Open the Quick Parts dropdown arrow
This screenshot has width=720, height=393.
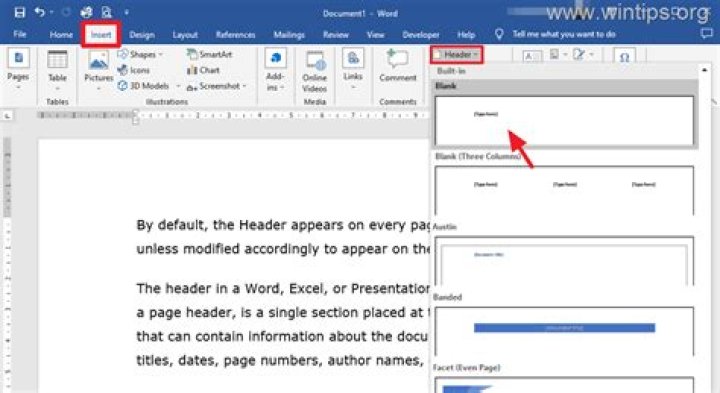pyautogui.click(x=565, y=55)
